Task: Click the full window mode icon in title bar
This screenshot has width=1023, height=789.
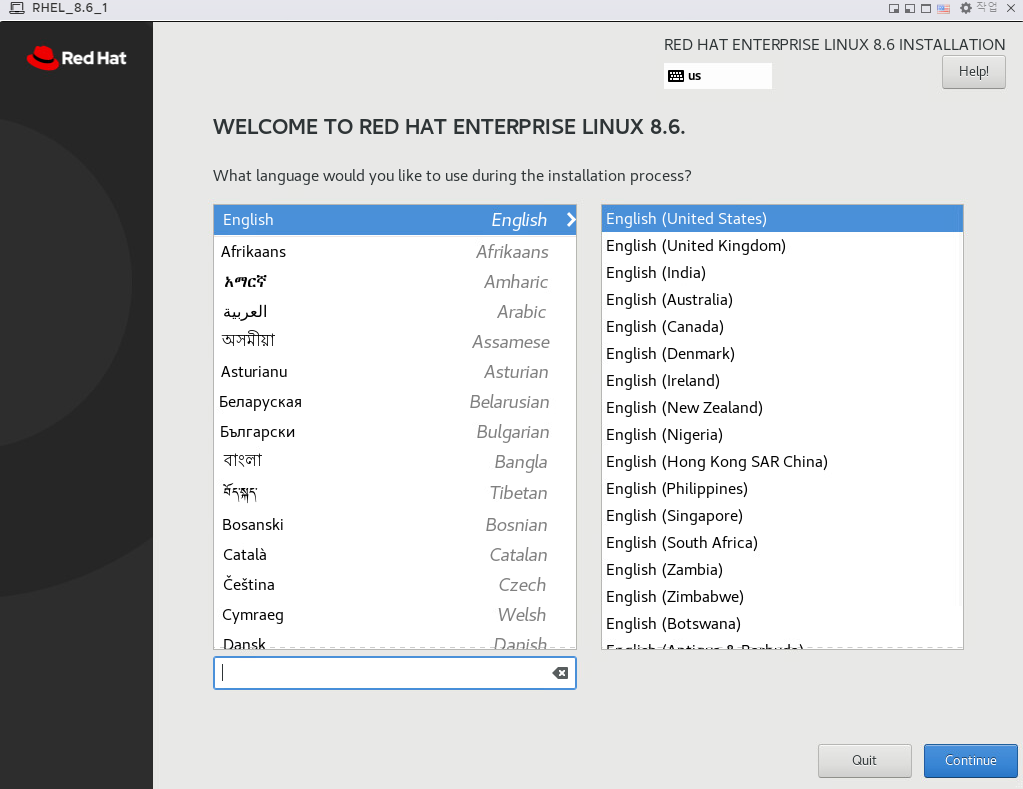Action: [926, 8]
